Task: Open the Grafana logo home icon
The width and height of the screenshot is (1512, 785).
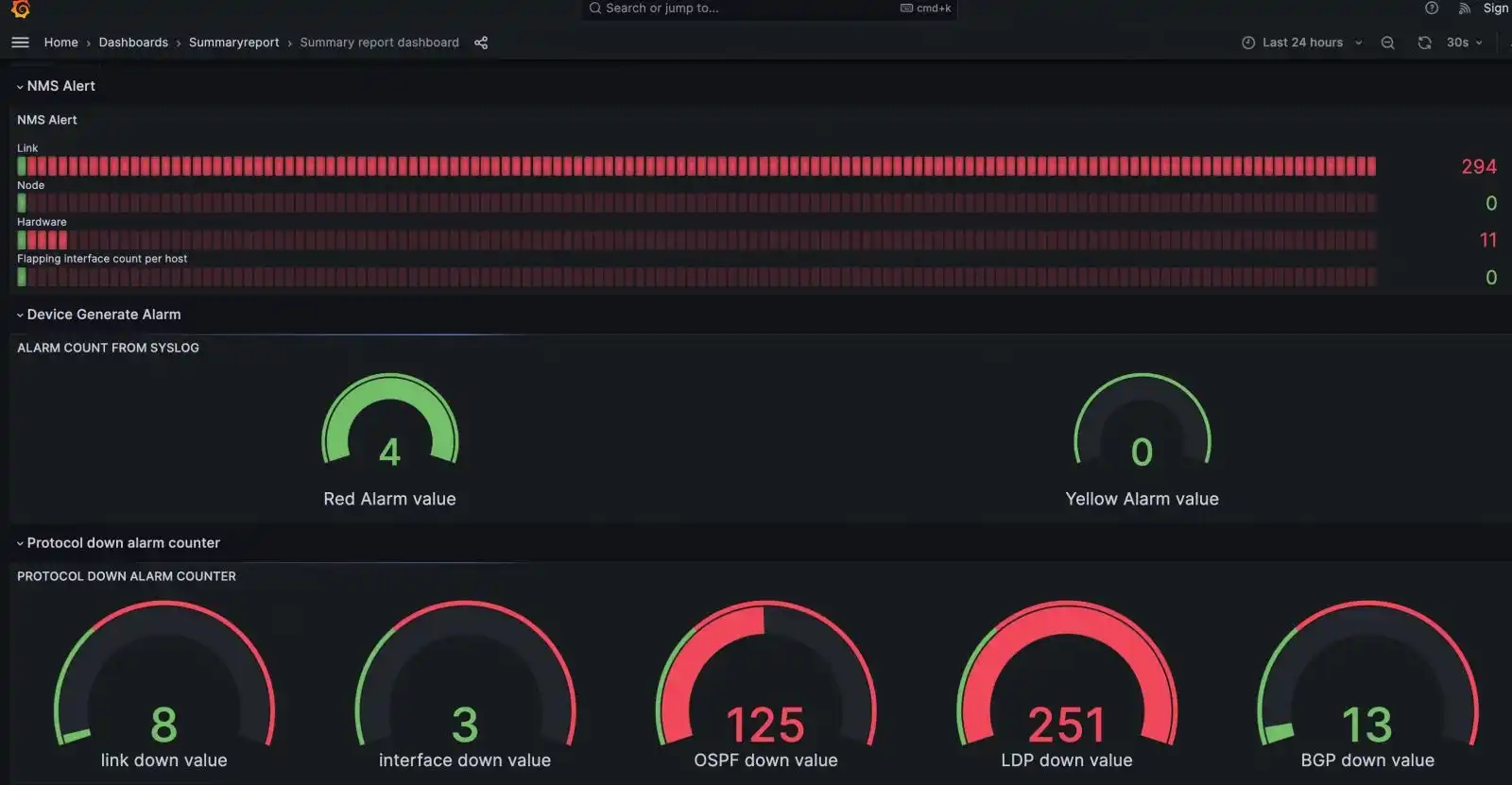Action: click(20, 9)
